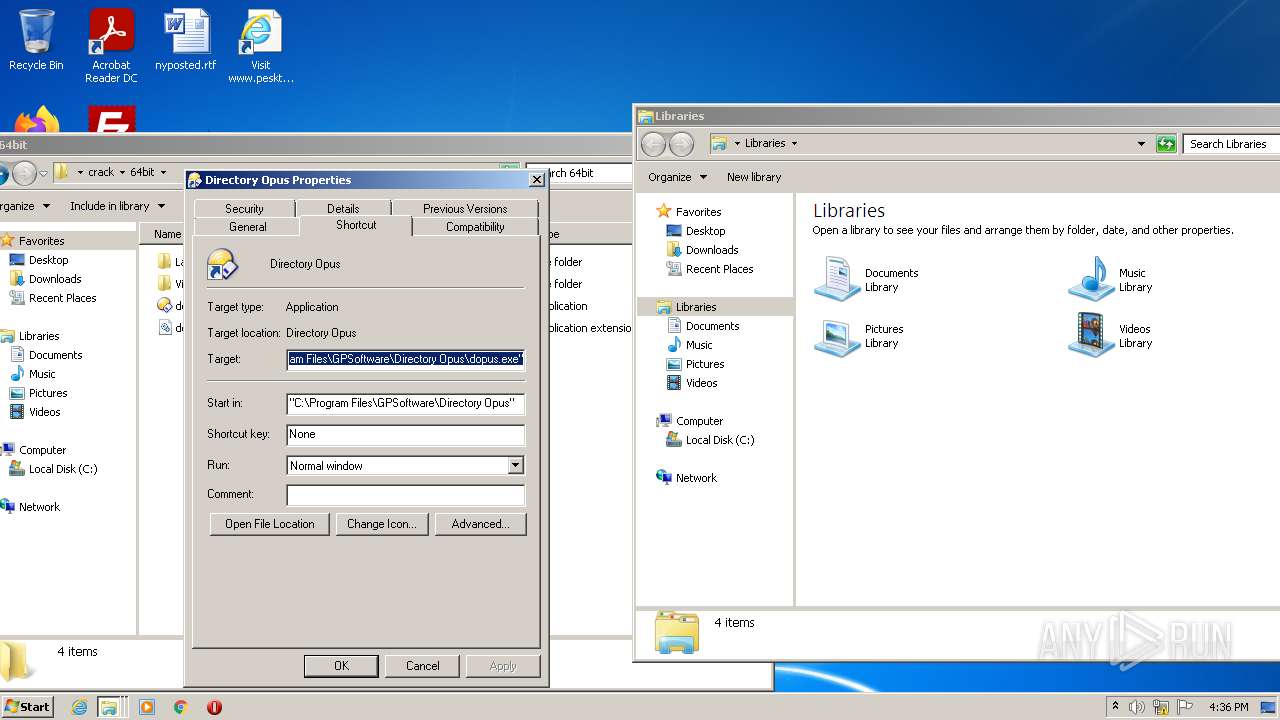Open Music Library in Libraries window
Image resolution: width=1280 pixels, height=720 pixels.
click(1111, 280)
